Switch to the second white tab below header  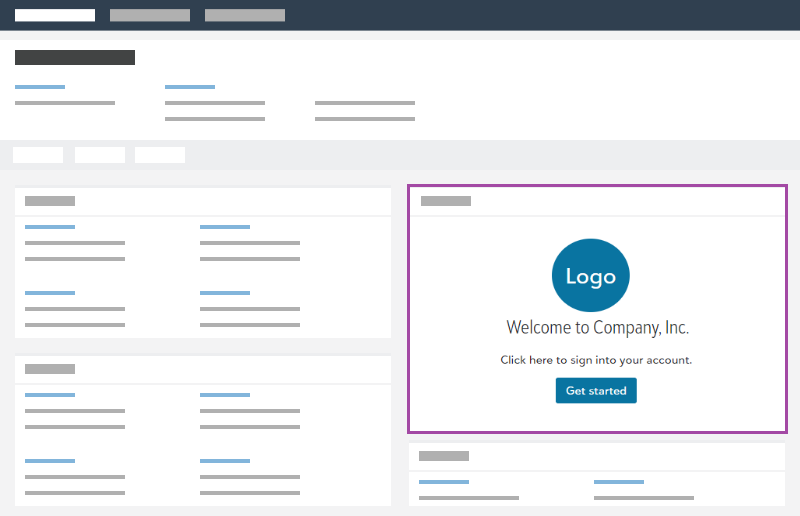click(100, 155)
